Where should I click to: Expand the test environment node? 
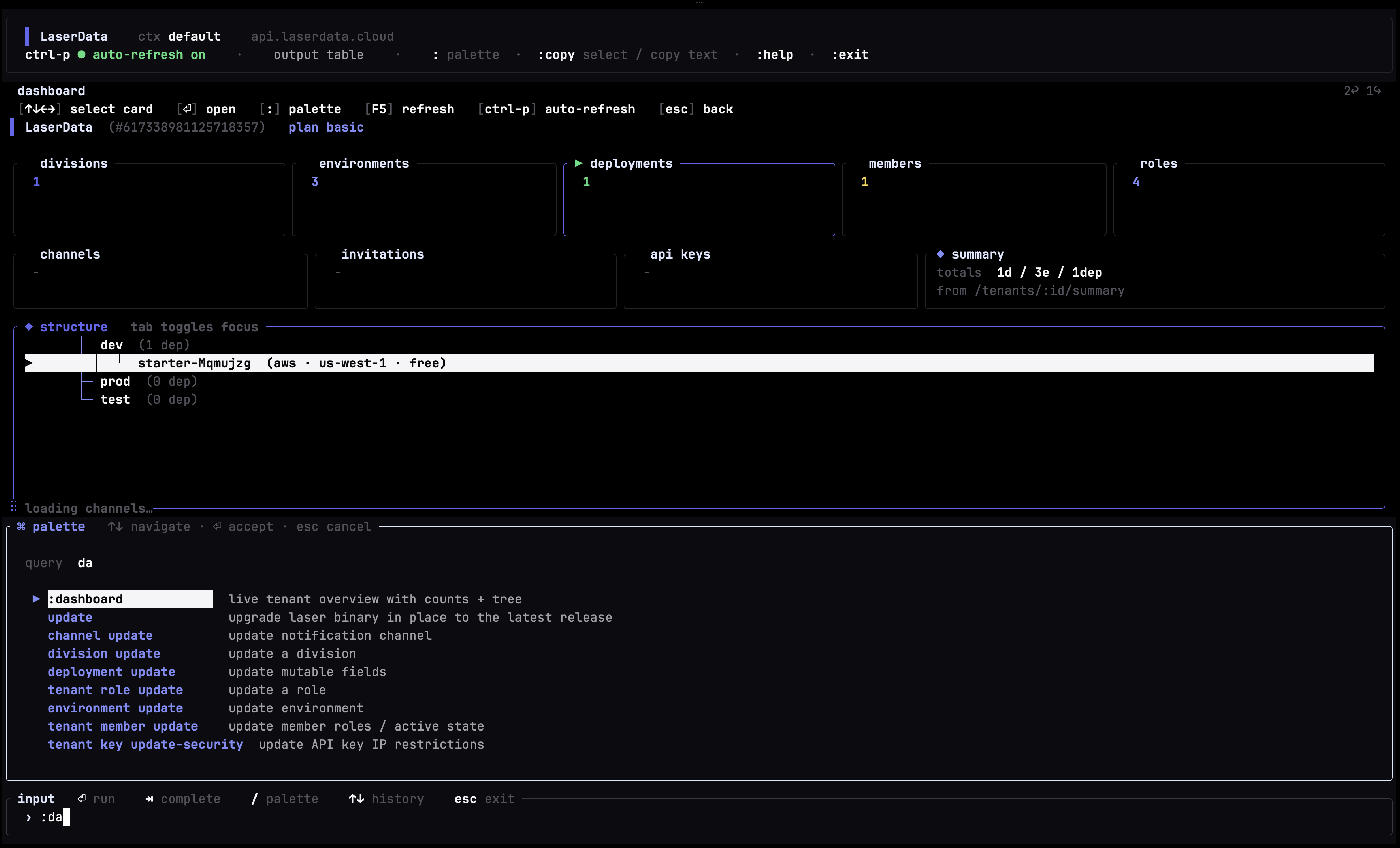115,400
